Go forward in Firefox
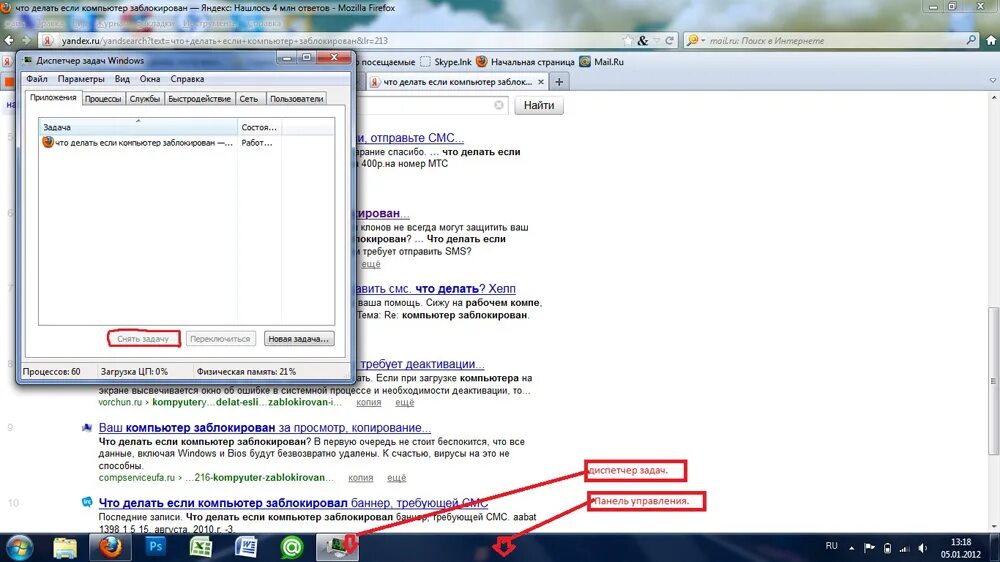Screen dimensions: 1000x562 tap(26, 40)
